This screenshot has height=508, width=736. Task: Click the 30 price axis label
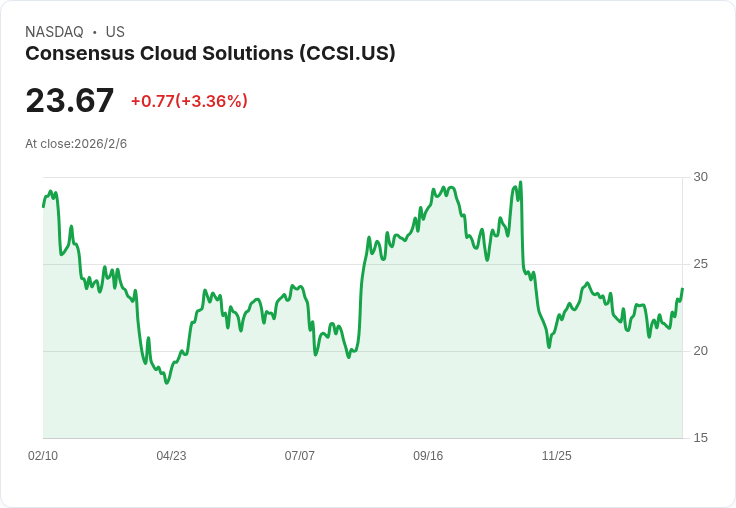click(x=700, y=177)
